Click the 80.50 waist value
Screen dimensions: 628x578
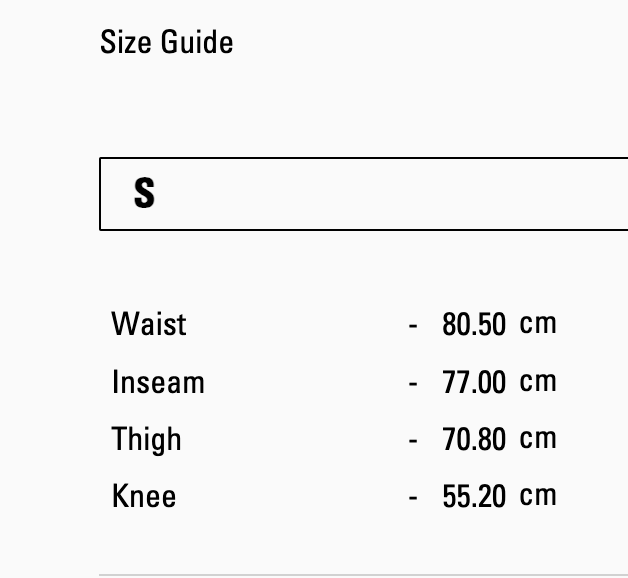(x=474, y=325)
